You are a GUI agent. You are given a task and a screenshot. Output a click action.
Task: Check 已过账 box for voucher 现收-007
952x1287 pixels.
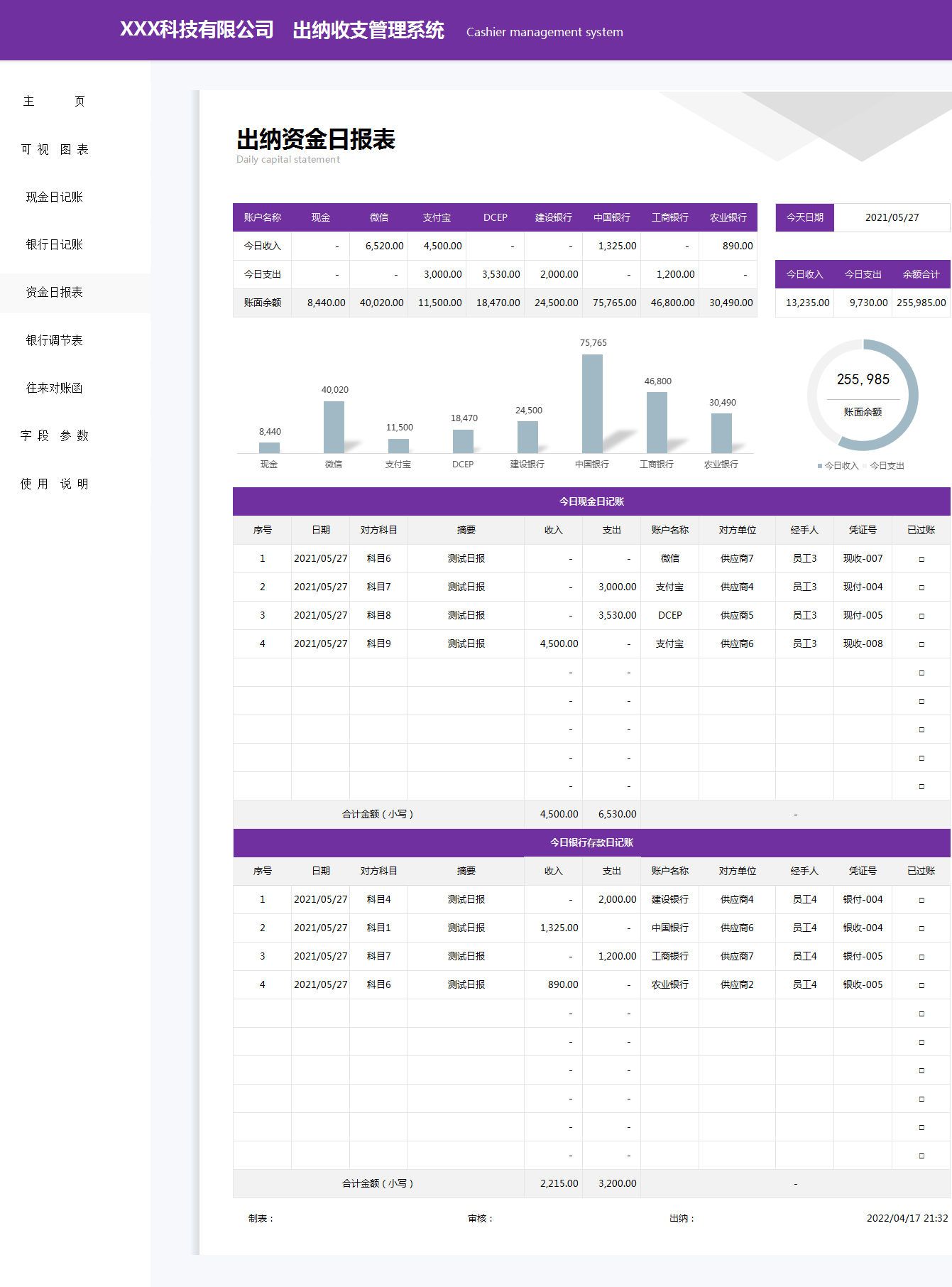click(x=921, y=559)
